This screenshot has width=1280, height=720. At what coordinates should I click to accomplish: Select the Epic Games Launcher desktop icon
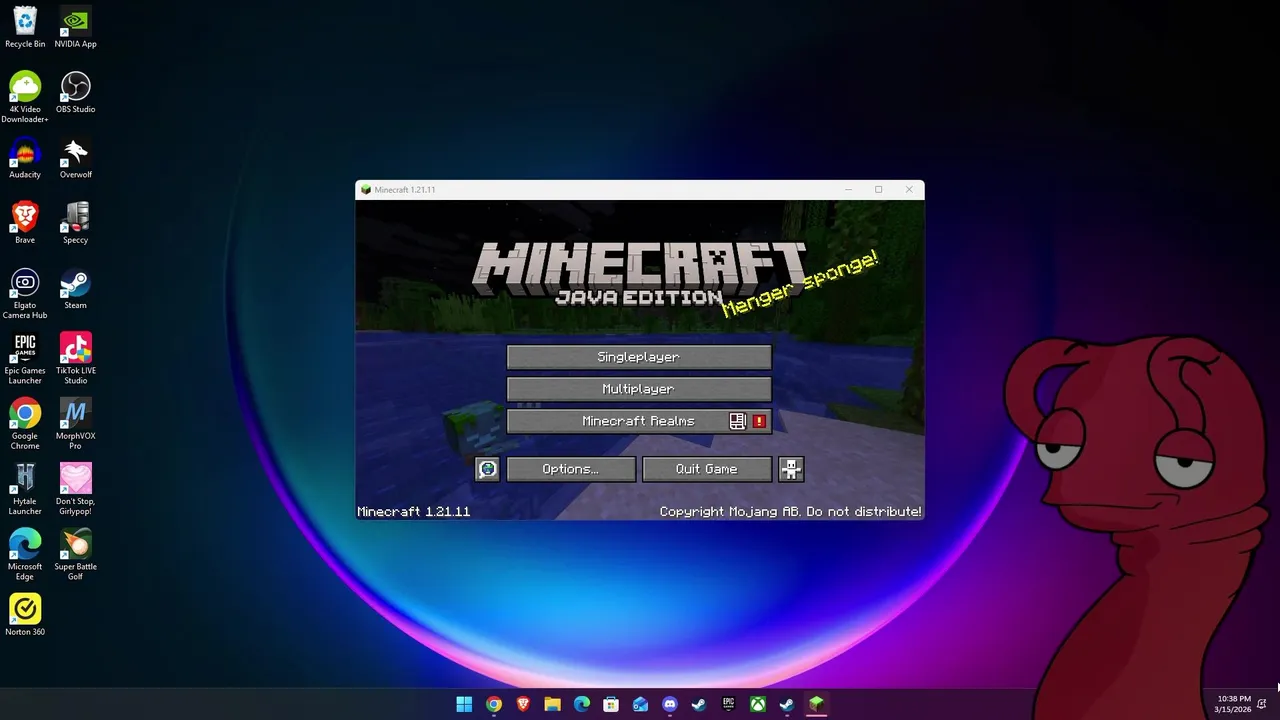tap(25, 358)
